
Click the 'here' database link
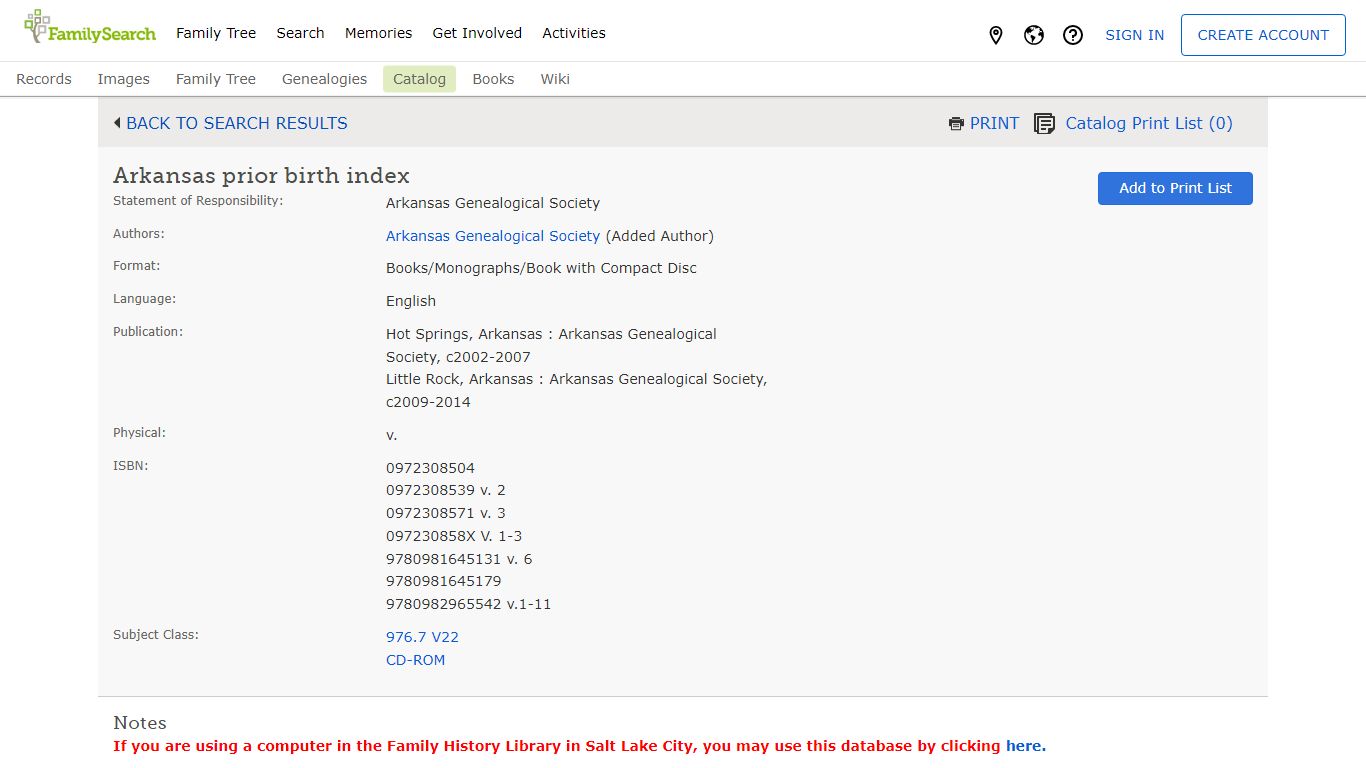[1024, 746]
